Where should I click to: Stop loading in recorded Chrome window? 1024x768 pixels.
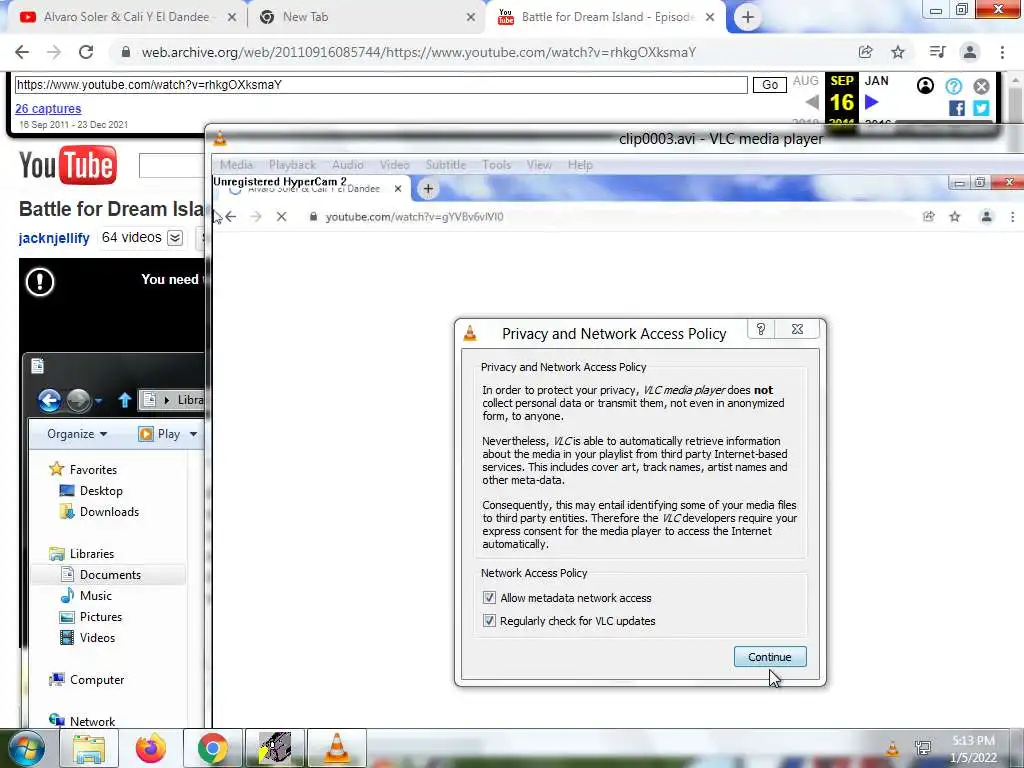[281, 217]
